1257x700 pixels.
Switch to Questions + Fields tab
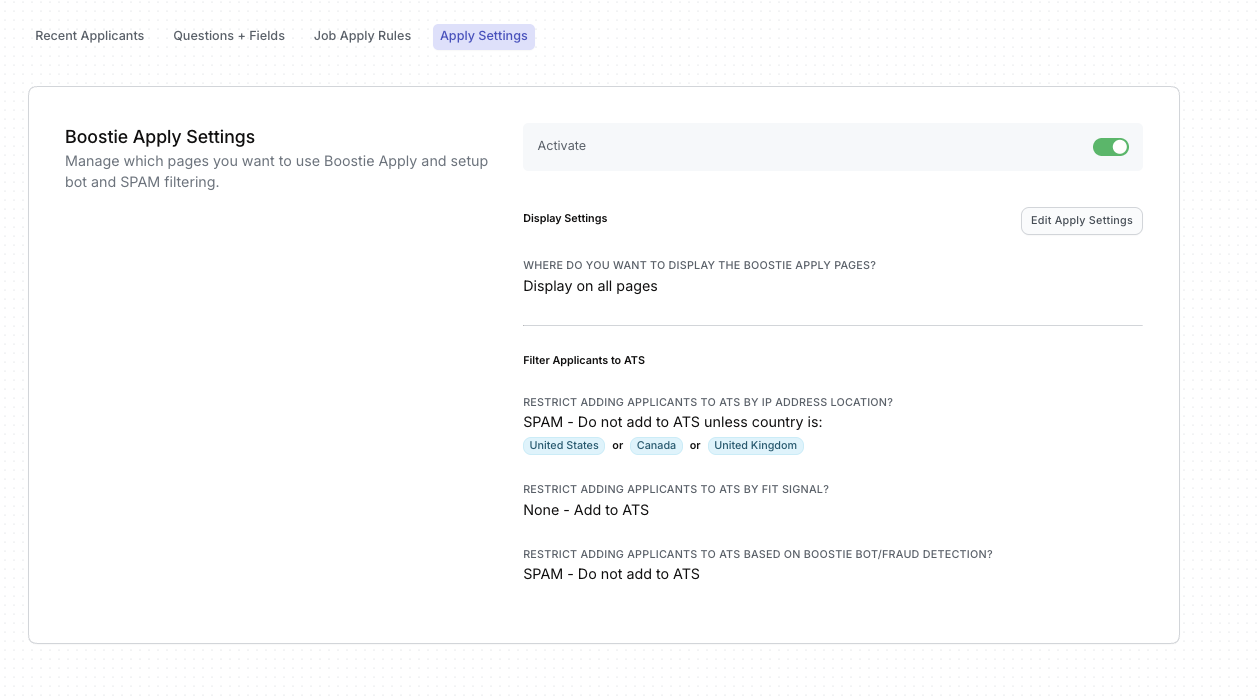pos(229,36)
